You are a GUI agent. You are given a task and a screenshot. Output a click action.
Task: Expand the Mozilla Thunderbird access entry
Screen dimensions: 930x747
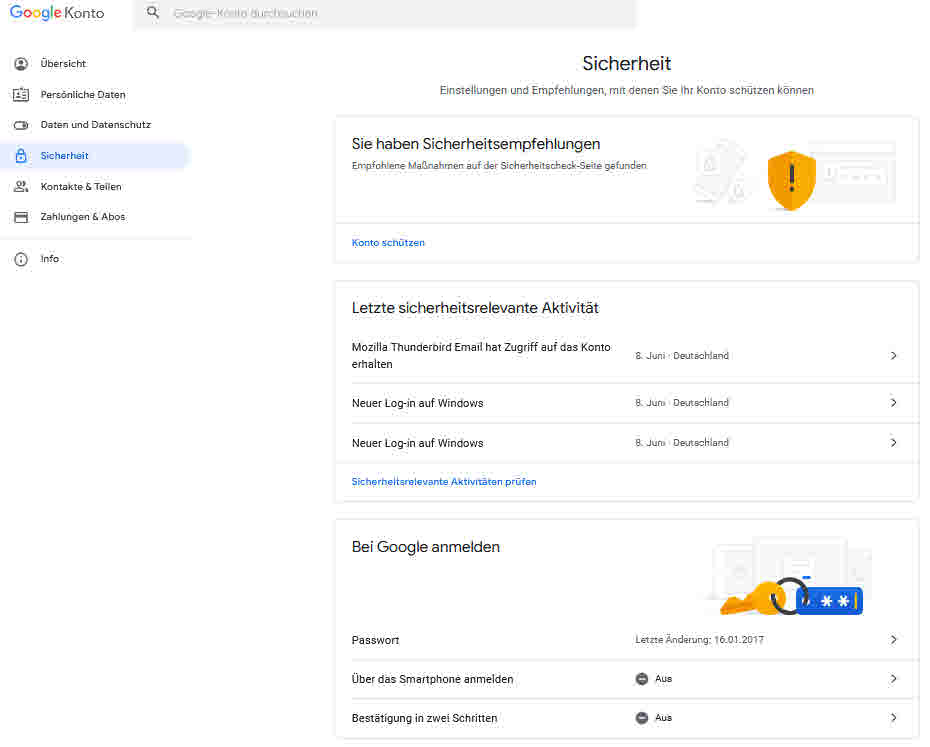coord(893,355)
